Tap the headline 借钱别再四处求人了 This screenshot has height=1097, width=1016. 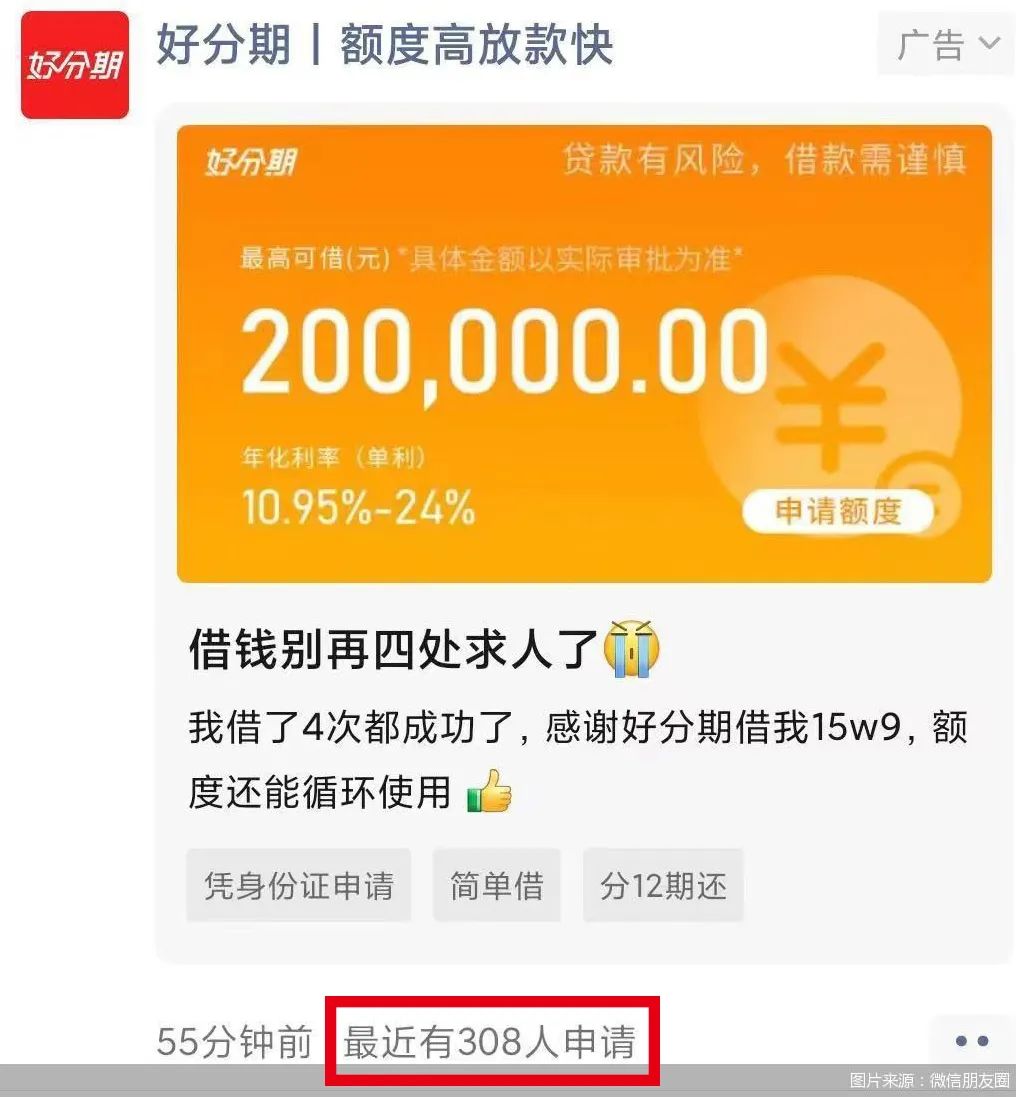[x=393, y=650]
